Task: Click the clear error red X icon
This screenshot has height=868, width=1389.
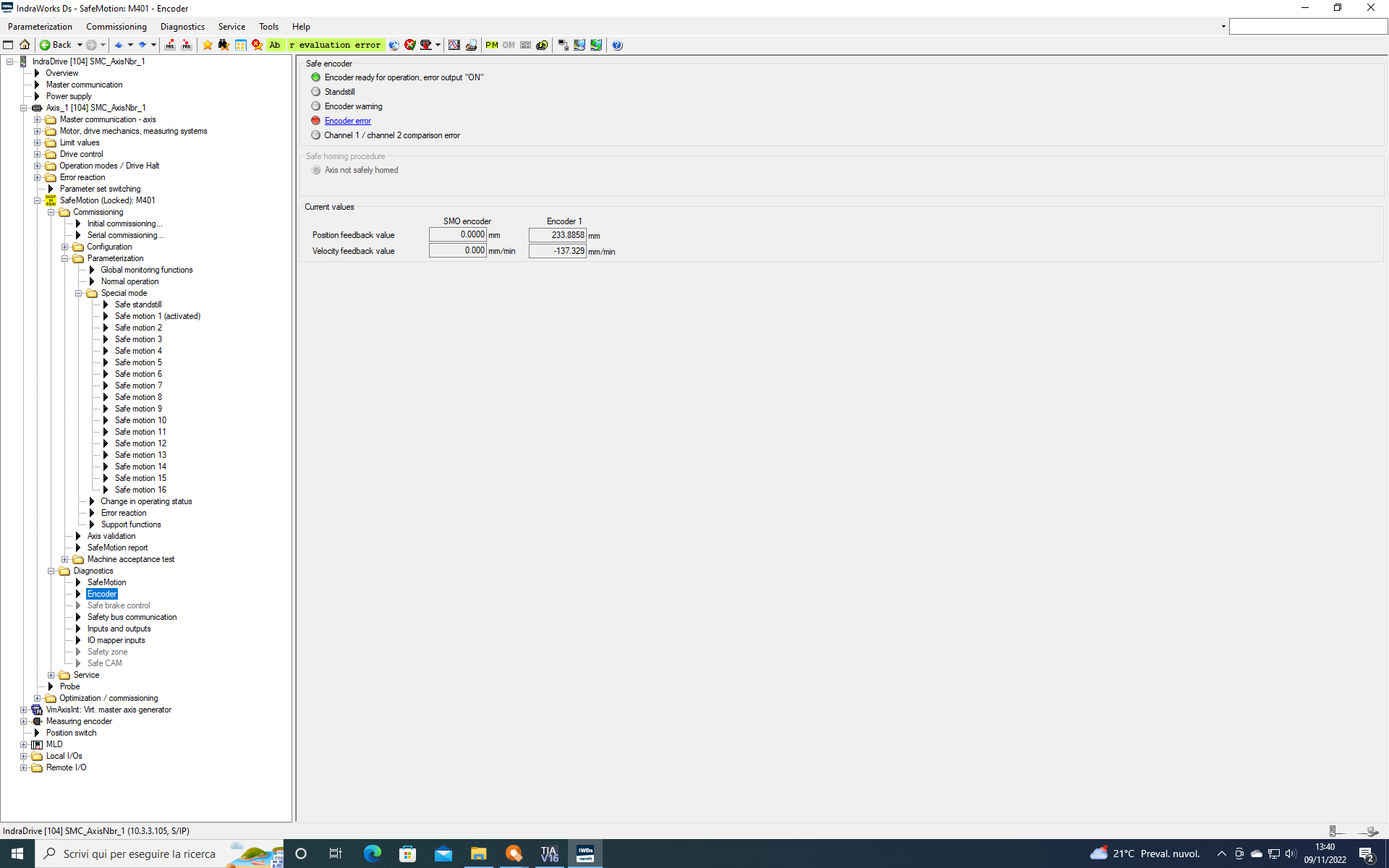Action: click(x=410, y=45)
